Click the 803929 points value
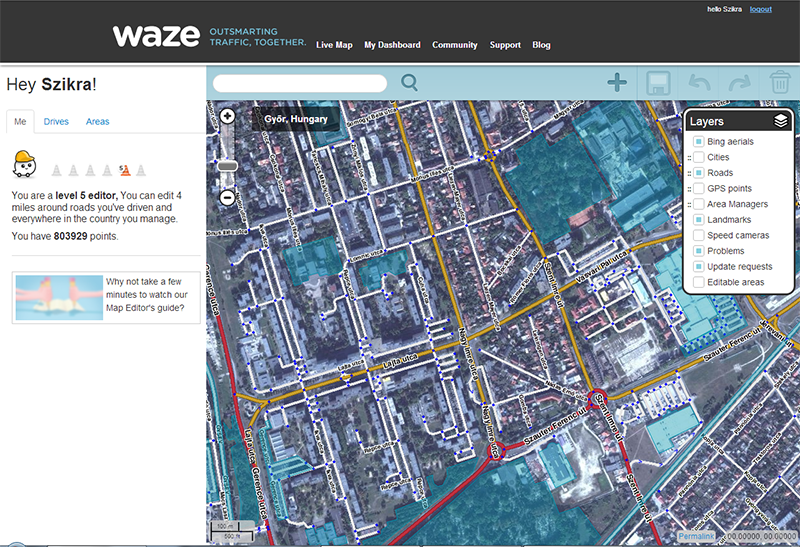 [70, 236]
